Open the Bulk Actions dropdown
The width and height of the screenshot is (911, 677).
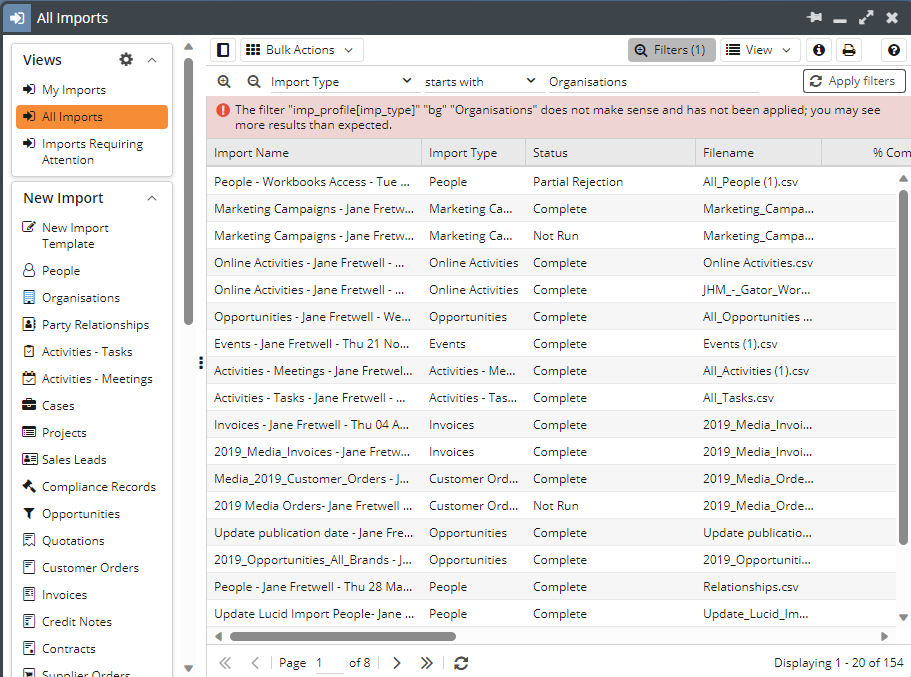click(302, 50)
